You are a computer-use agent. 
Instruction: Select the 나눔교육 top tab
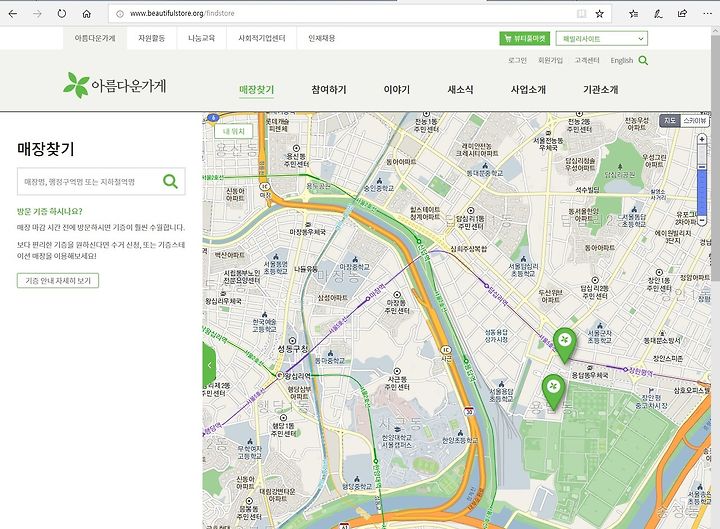(201, 38)
